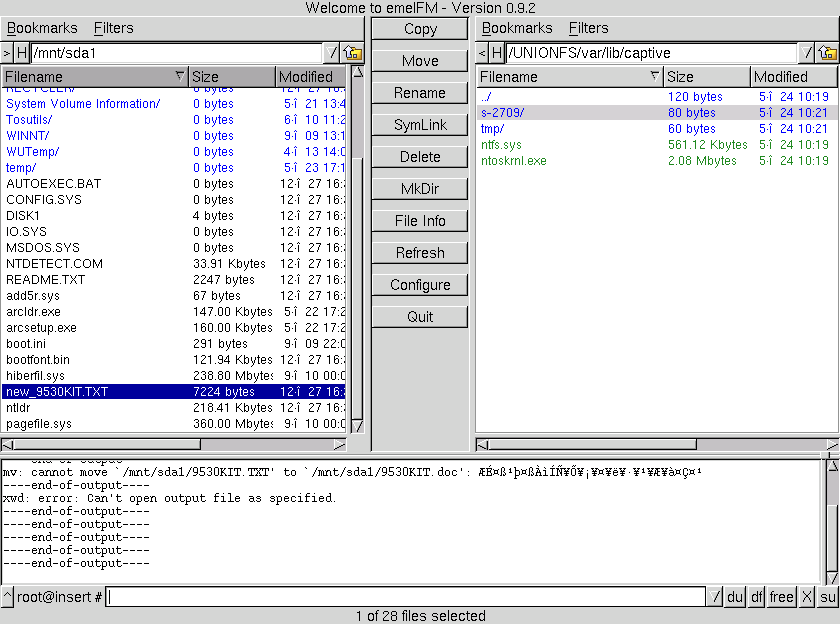Click the right pane's '<' switch button
Image resolution: width=840 pixels, height=624 pixels.
tap(482, 53)
